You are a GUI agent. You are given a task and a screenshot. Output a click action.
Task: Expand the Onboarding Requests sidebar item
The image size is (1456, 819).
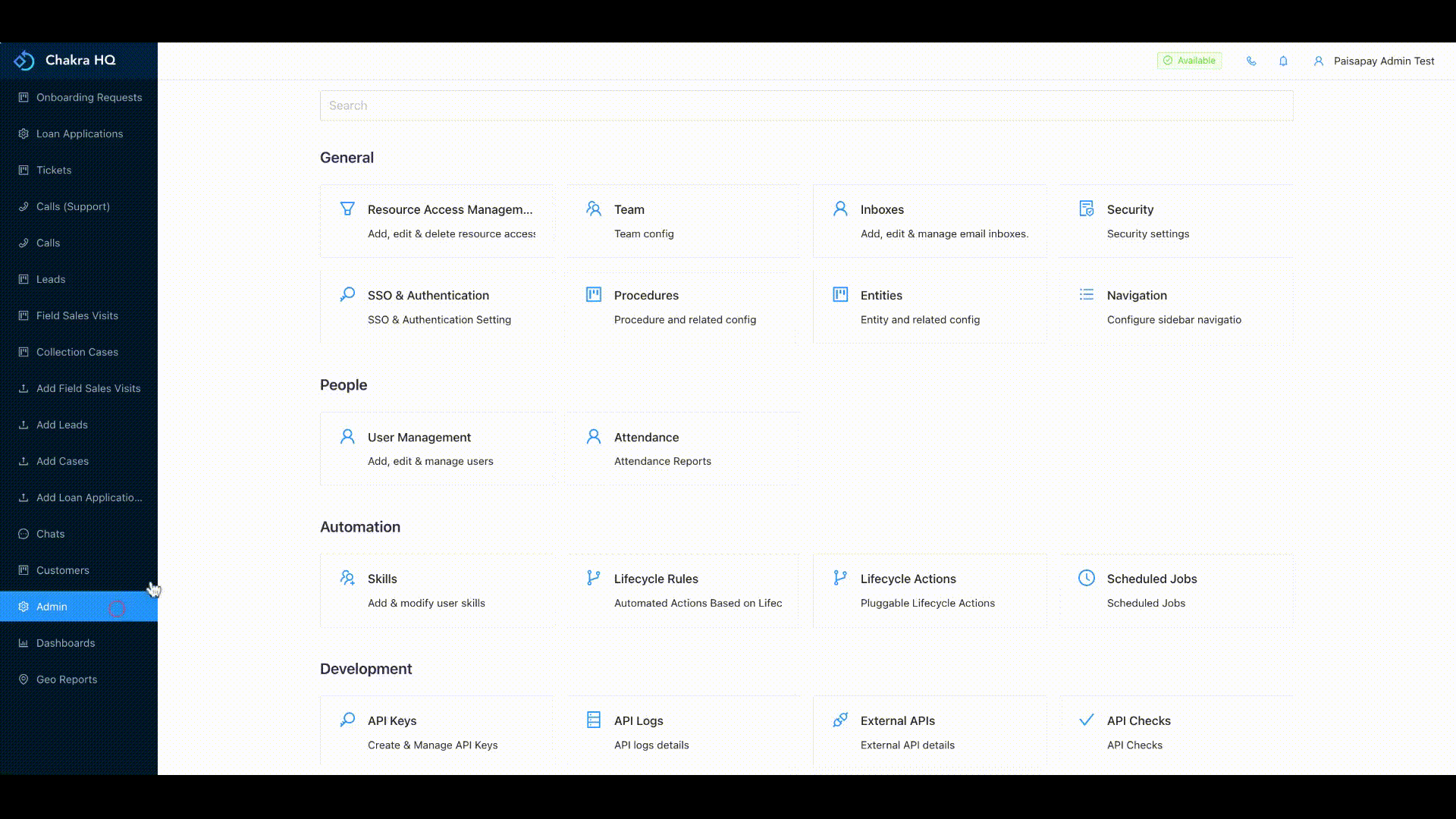click(89, 97)
